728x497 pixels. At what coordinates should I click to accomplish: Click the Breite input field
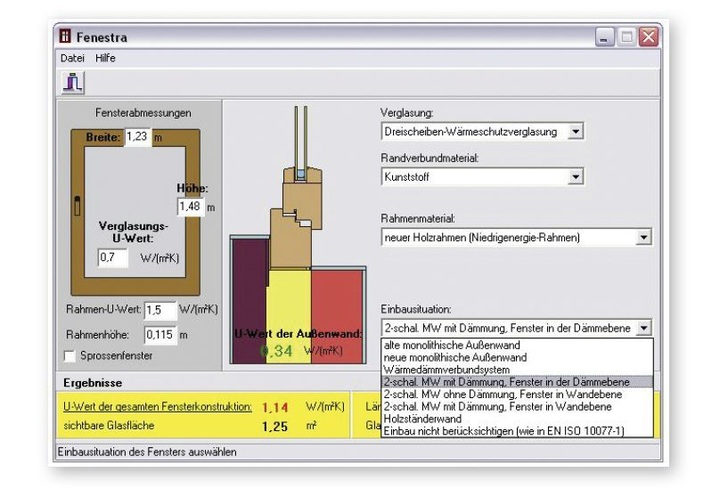coord(137,137)
